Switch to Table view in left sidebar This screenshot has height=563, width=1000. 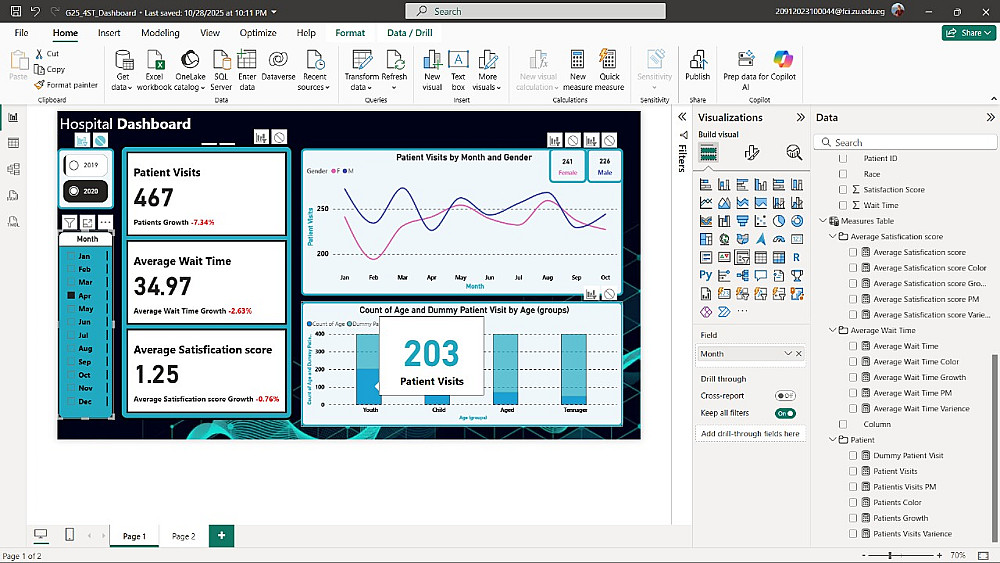(13, 143)
